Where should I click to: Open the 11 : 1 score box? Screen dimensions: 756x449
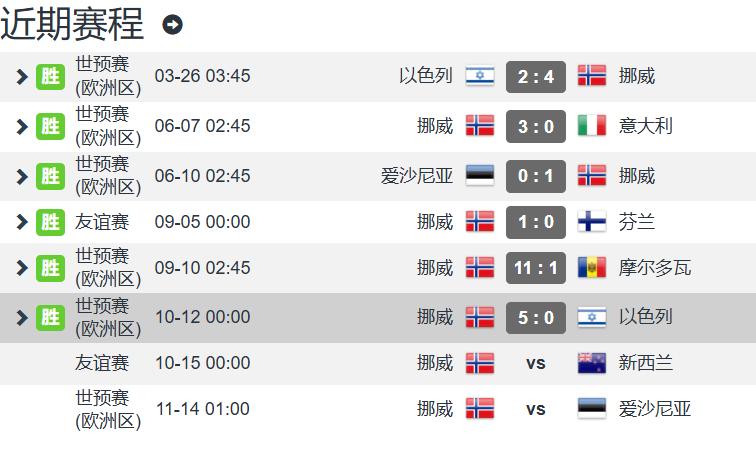coord(536,268)
